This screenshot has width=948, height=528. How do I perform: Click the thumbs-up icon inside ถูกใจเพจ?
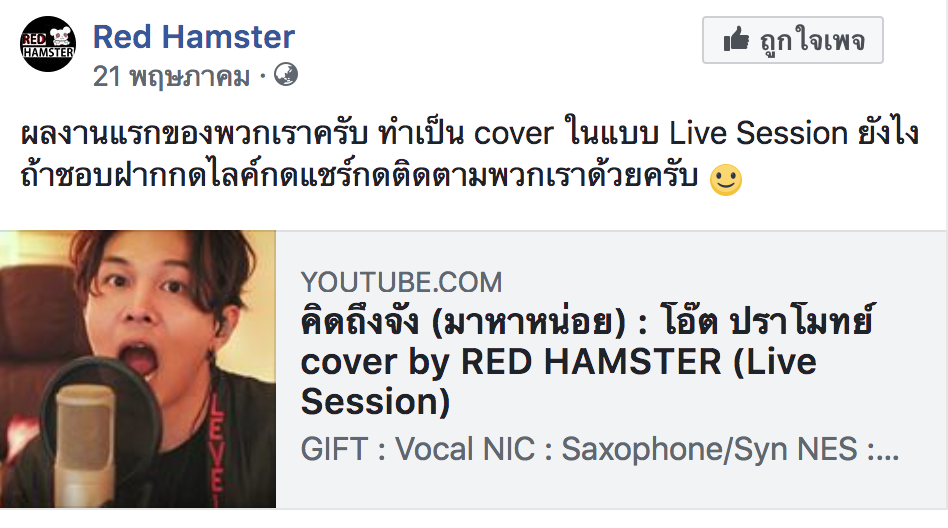(x=736, y=40)
